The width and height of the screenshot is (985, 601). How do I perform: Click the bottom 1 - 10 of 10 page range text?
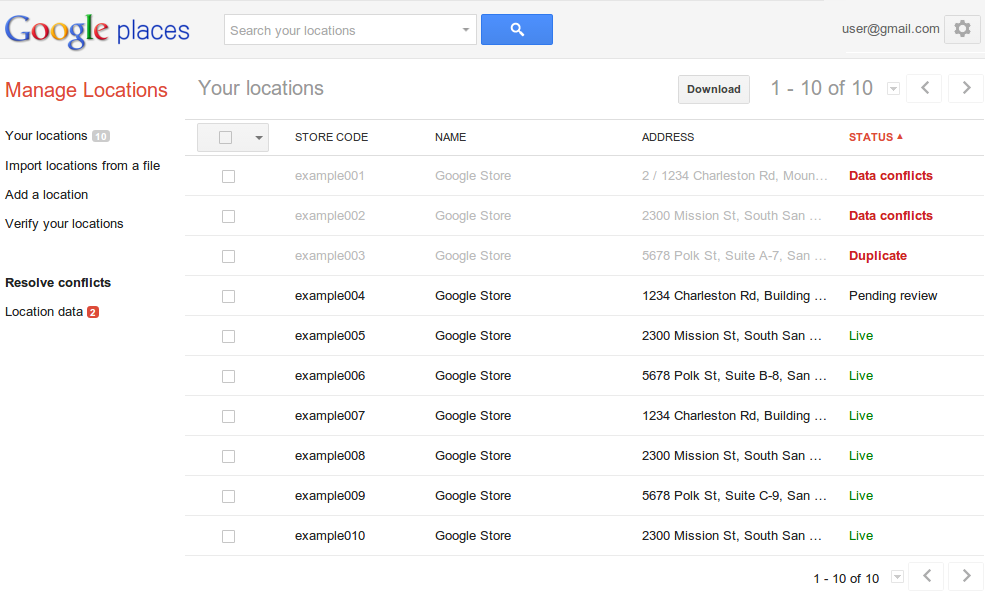pos(846,578)
